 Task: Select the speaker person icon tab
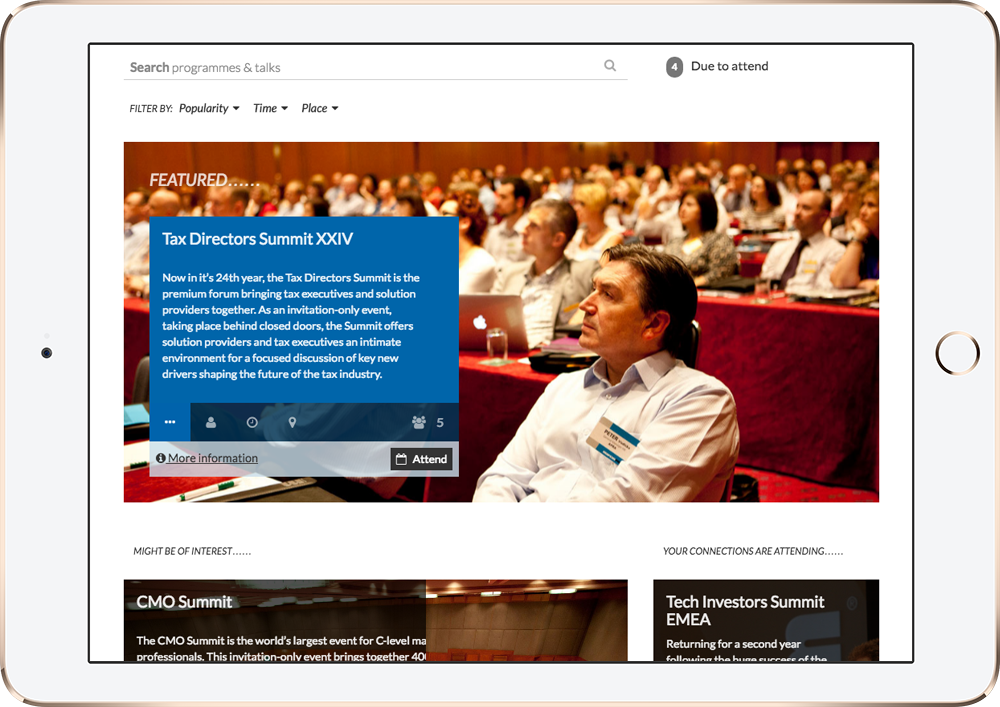tap(211, 423)
